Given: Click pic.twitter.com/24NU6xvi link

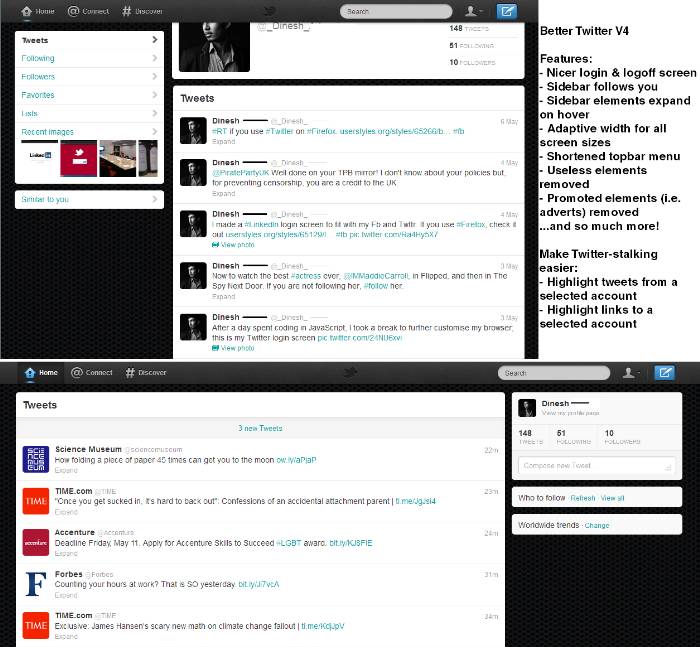Looking at the screenshot, I should (359, 338).
